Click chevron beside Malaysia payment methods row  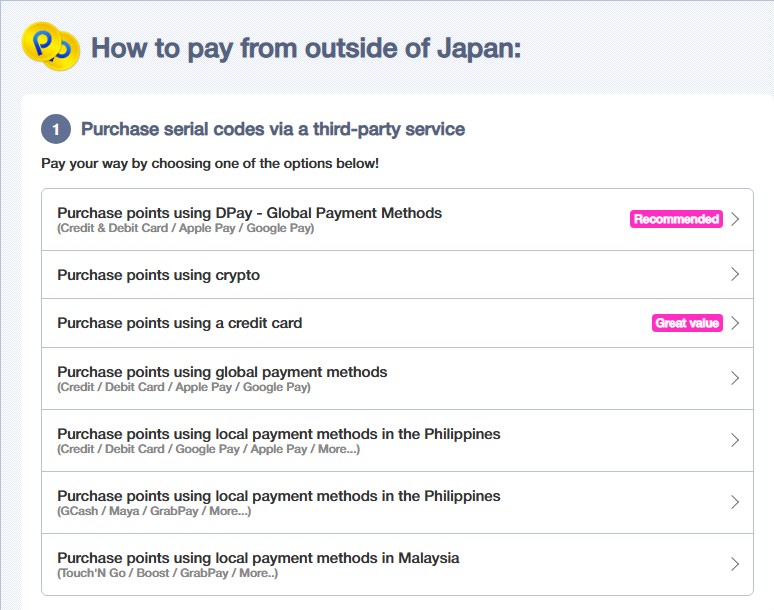(735, 564)
